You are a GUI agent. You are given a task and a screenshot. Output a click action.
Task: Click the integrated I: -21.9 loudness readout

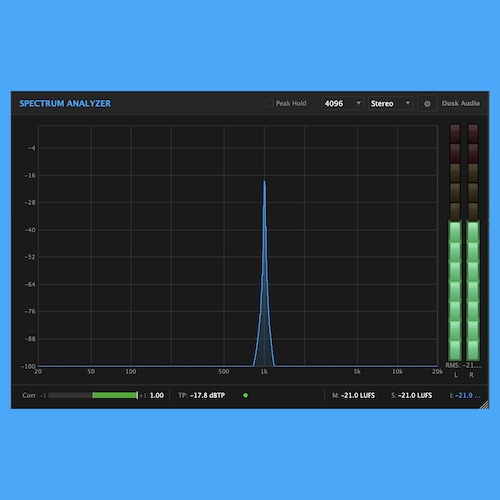465,395
